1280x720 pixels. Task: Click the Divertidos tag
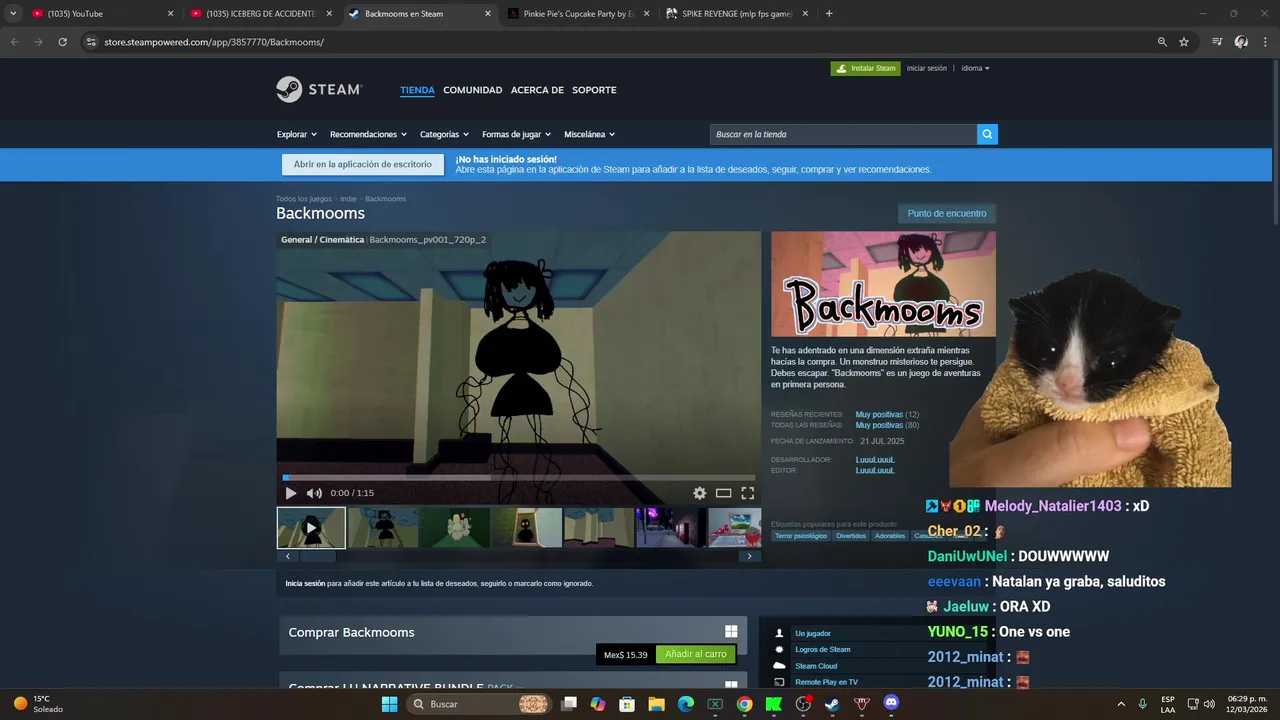pyautogui.click(x=851, y=536)
